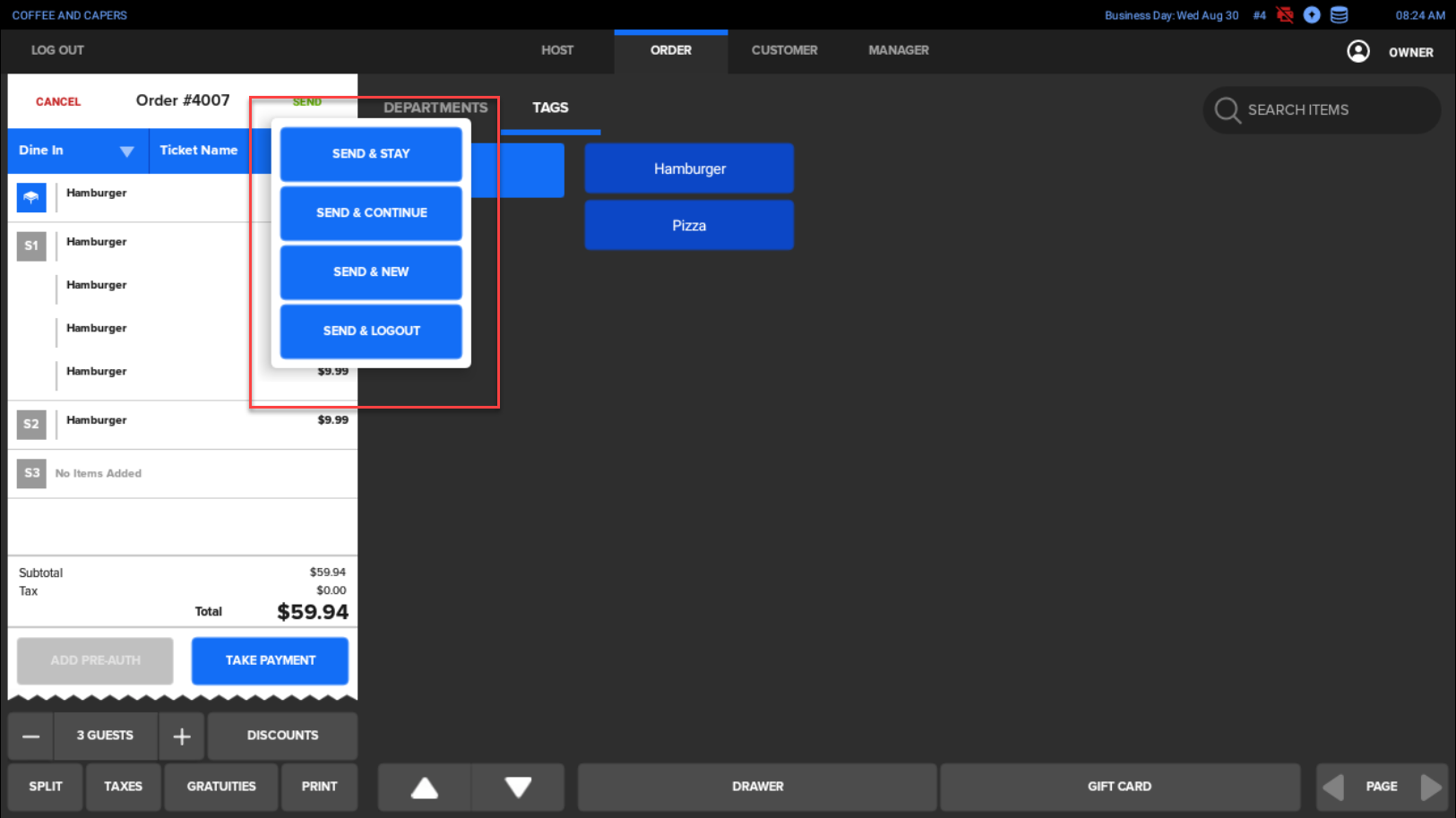Image resolution: width=1456 pixels, height=818 pixels.
Task: Click the owner name label
Action: click(x=1411, y=53)
